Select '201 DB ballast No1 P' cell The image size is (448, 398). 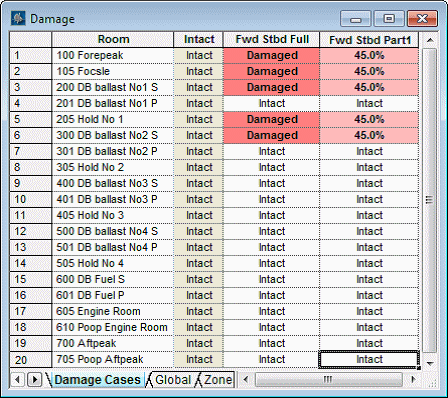point(113,103)
